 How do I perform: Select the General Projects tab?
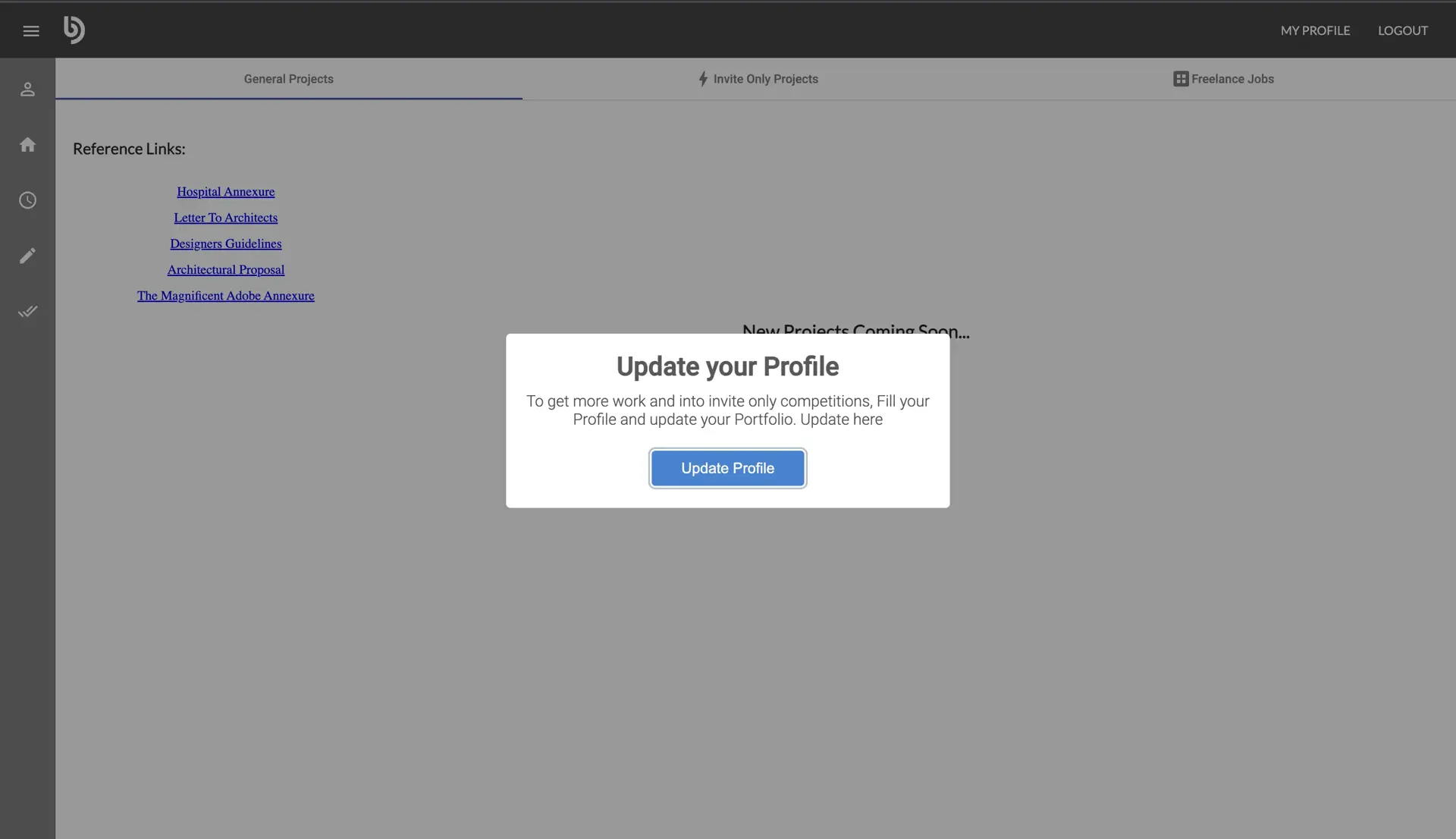[288, 78]
